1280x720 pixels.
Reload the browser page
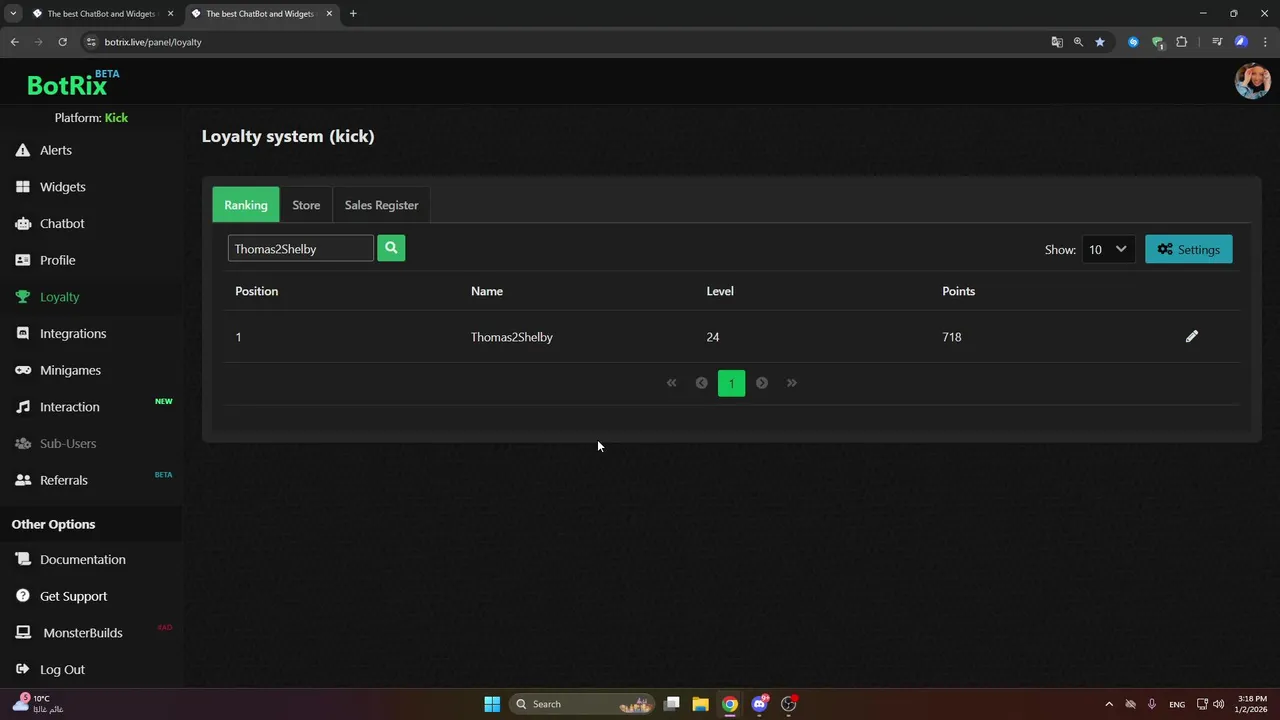pyautogui.click(x=62, y=42)
